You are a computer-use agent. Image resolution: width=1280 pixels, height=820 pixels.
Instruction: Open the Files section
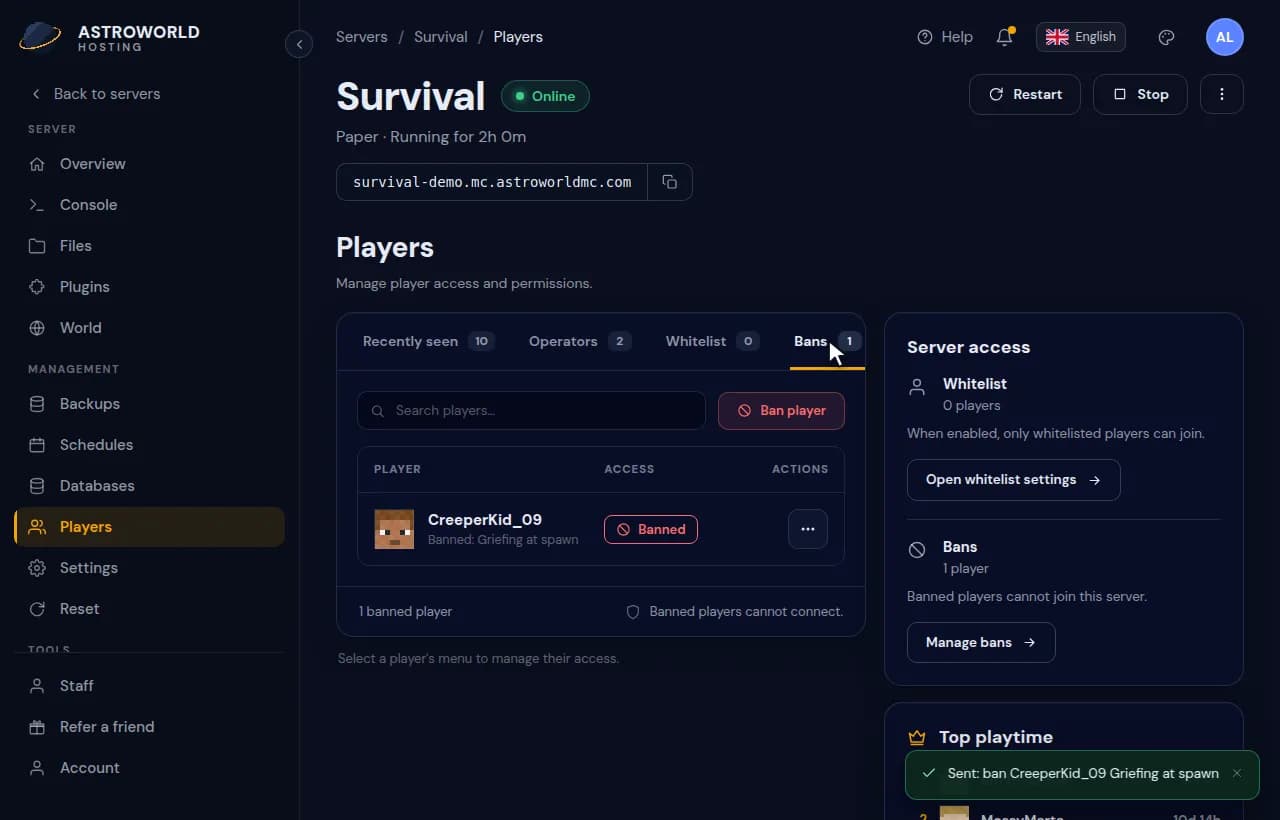[150, 246]
